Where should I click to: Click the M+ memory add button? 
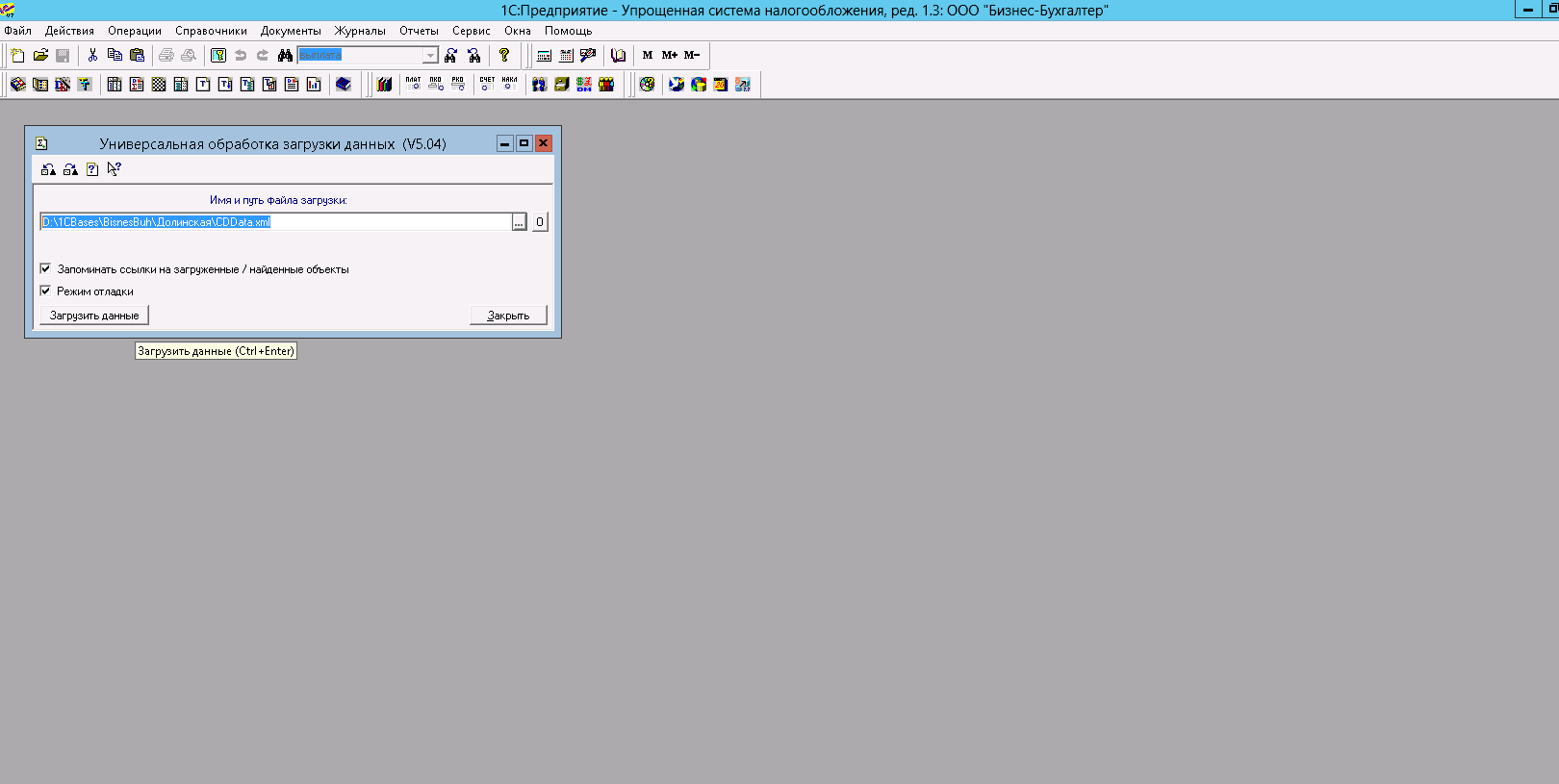click(x=670, y=56)
